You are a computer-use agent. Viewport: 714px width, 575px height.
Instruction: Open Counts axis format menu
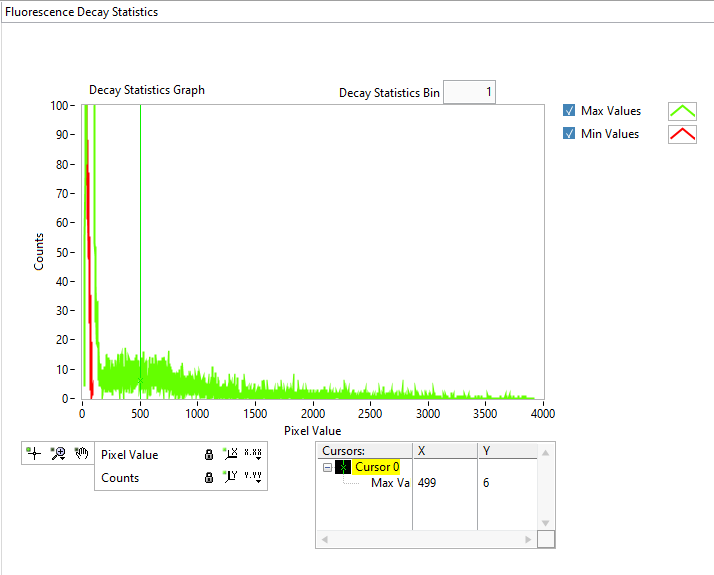pyautogui.click(x=253, y=477)
